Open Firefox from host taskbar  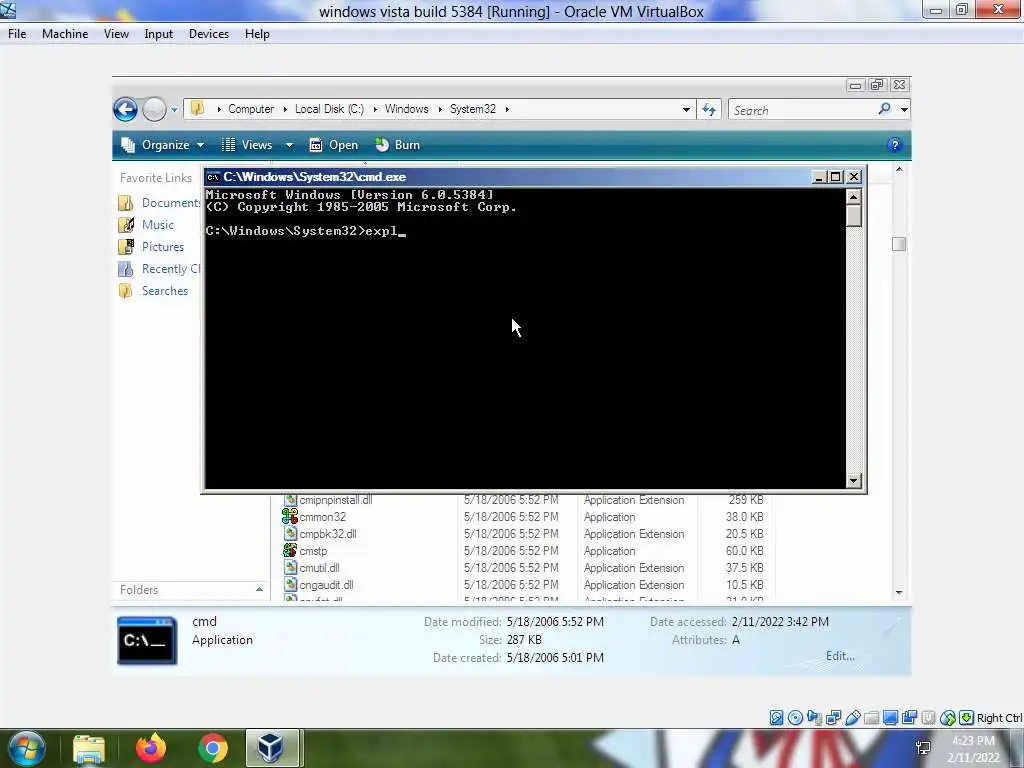pyautogui.click(x=150, y=748)
